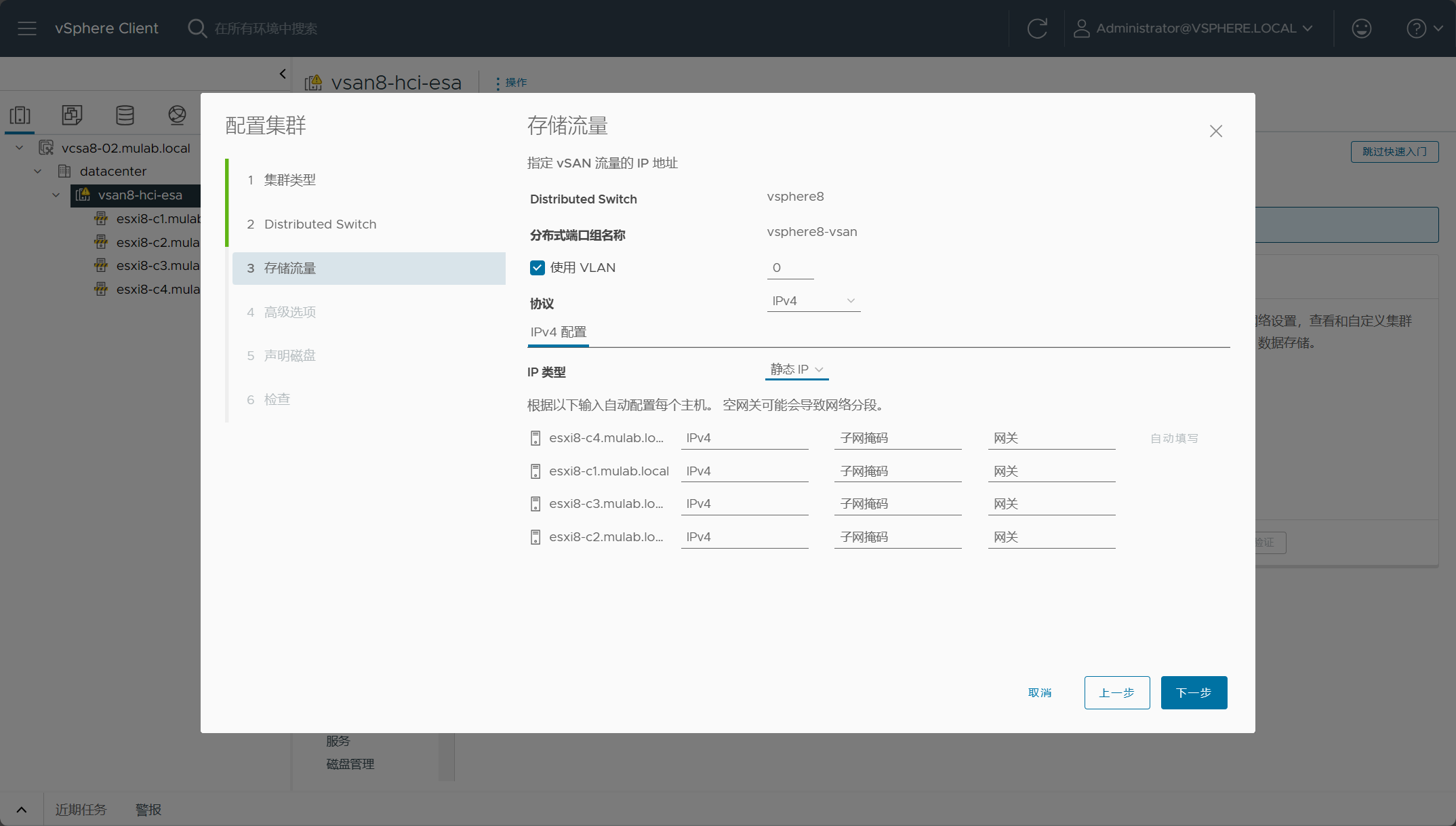This screenshot has width=1456, height=826.
Task: Click host icon for esxi8-c2 in dialog
Action: click(535, 537)
